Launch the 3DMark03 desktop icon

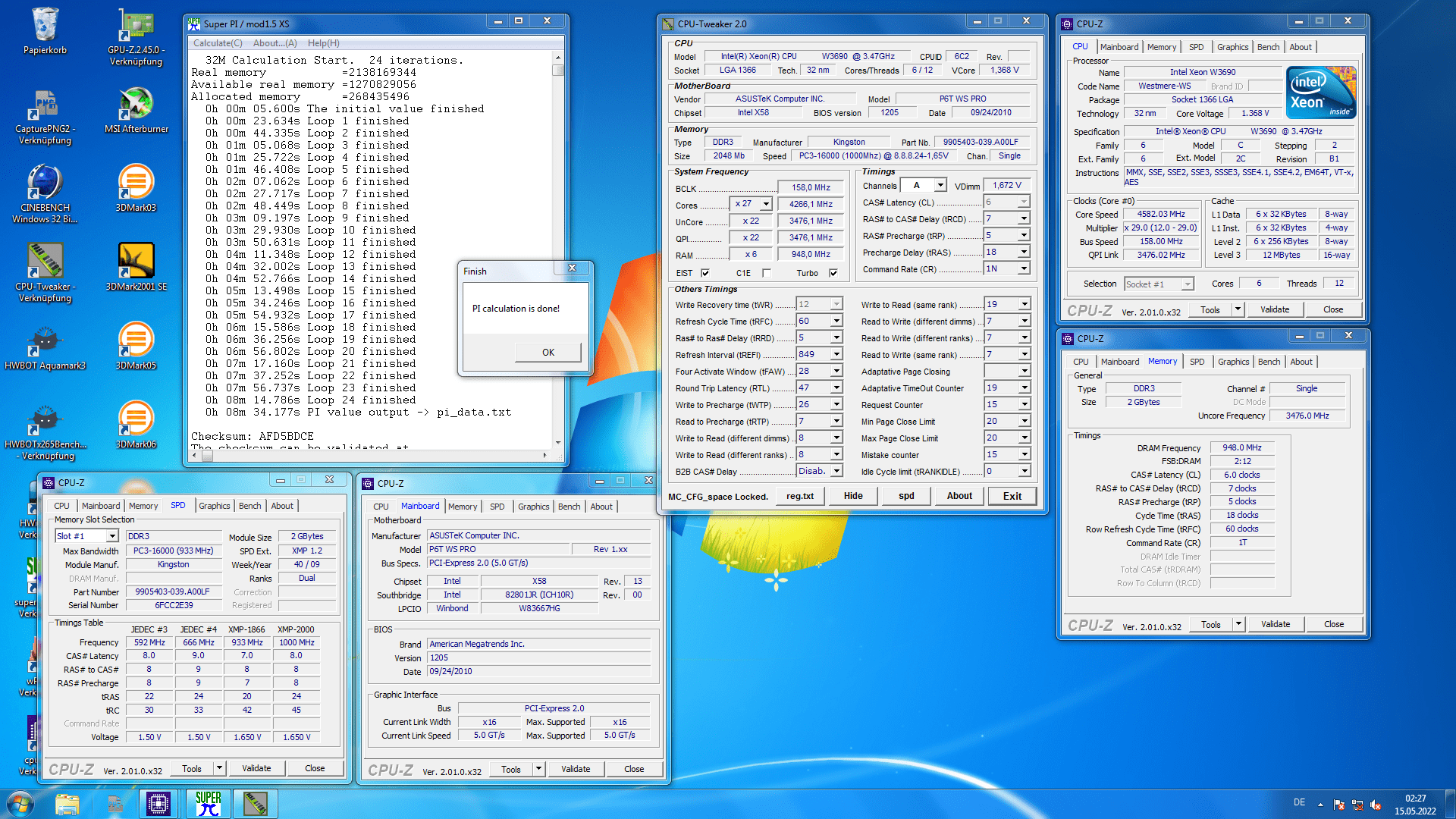pyautogui.click(x=136, y=189)
